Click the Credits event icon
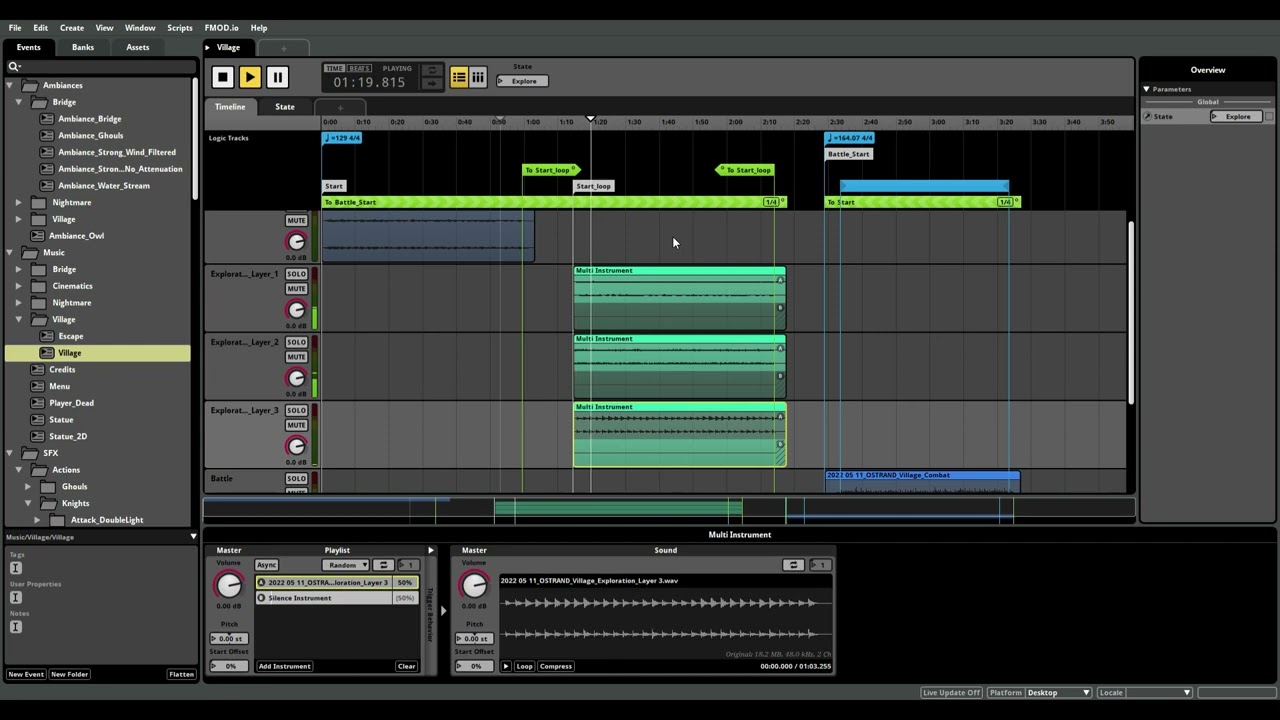Image resolution: width=1280 pixels, height=720 pixels. click(38, 370)
